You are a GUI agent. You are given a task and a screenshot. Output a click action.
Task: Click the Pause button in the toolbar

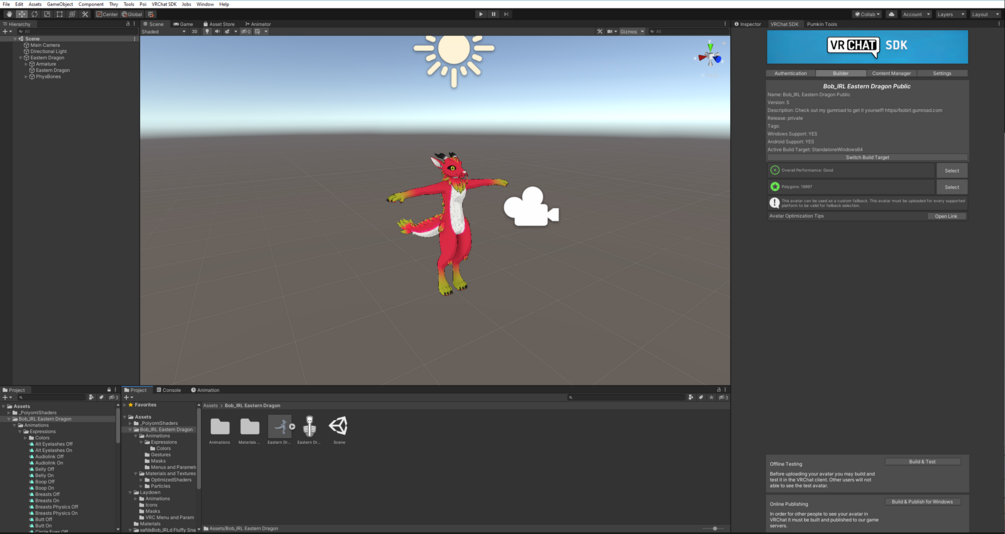[494, 14]
